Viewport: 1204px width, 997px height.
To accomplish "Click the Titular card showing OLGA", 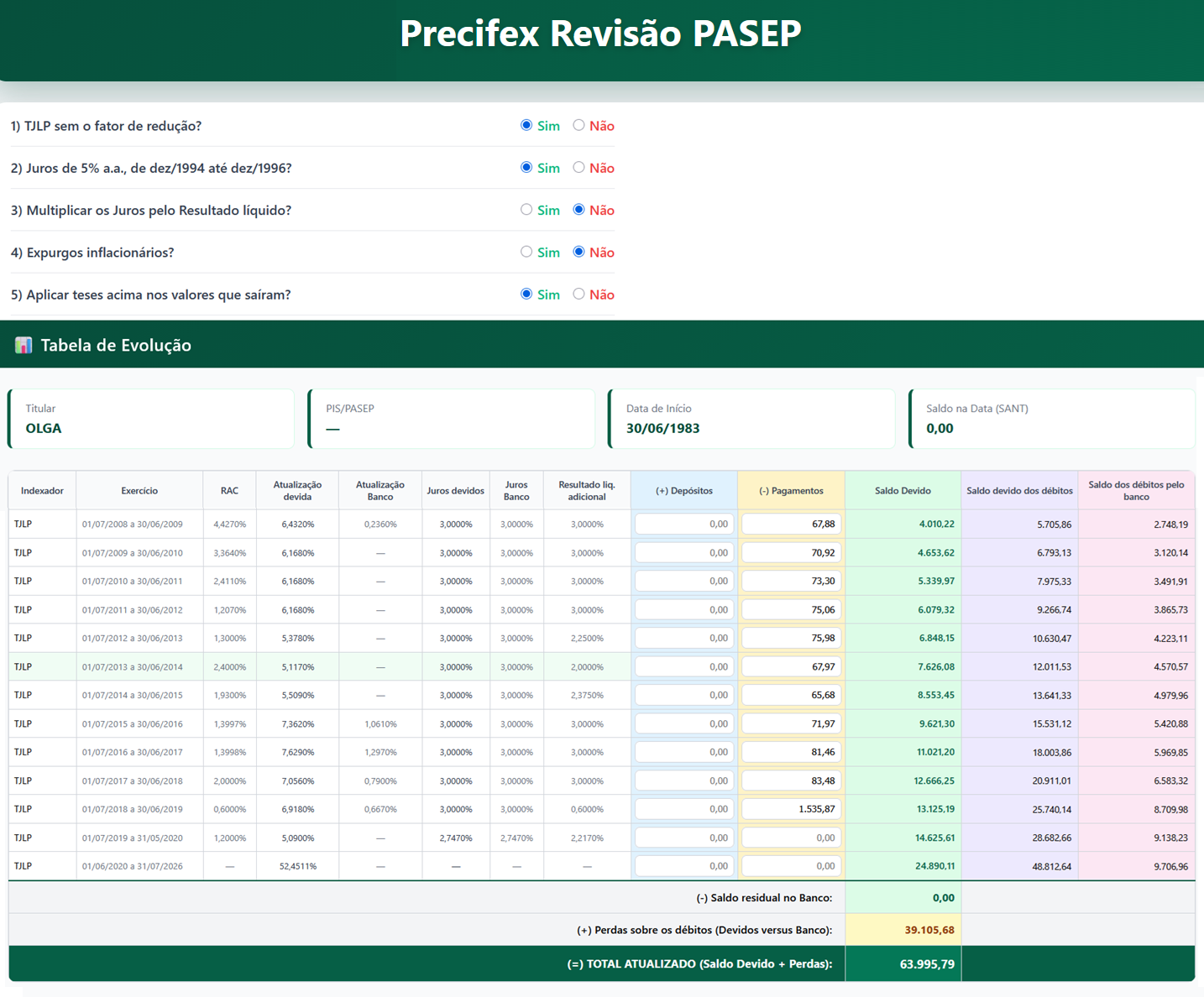I will click(x=151, y=419).
